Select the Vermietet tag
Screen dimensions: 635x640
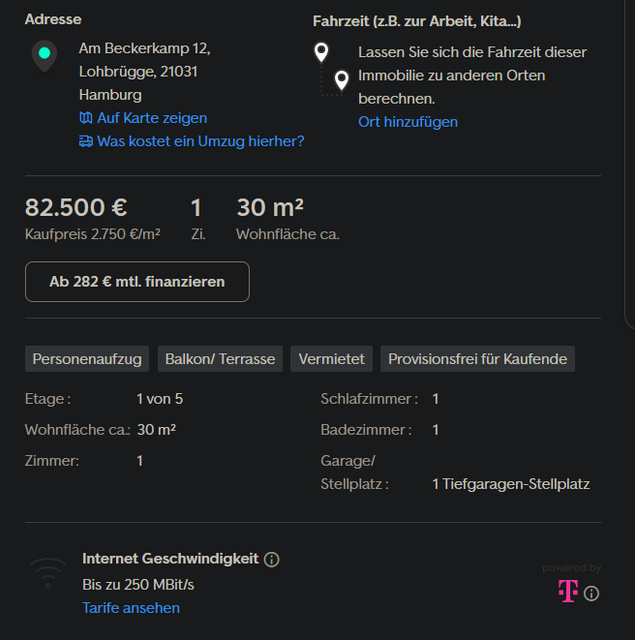pyautogui.click(x=331, y=359)
